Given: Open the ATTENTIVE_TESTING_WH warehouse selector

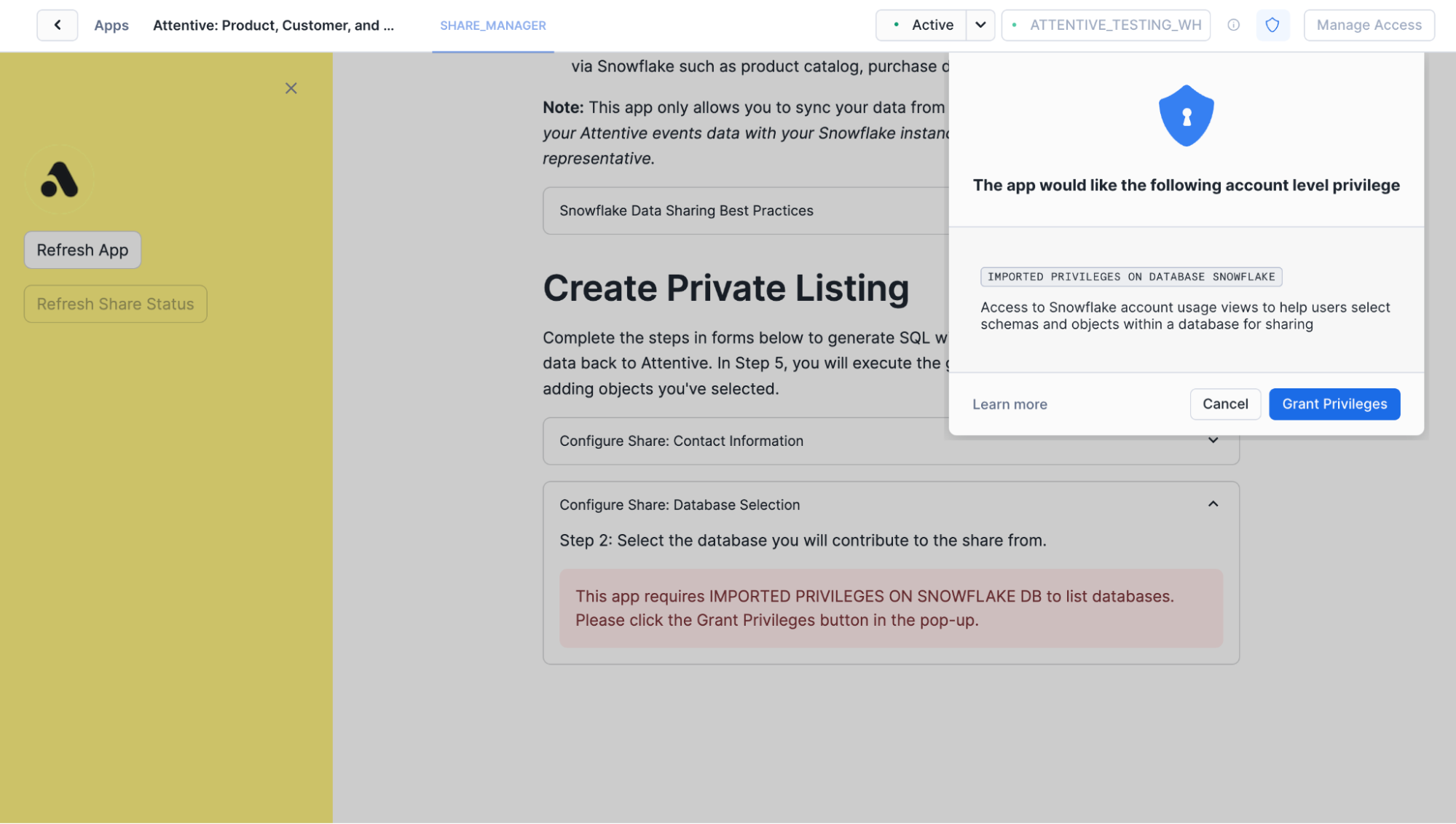Looking at the screenshot, I should point(1106,25).
